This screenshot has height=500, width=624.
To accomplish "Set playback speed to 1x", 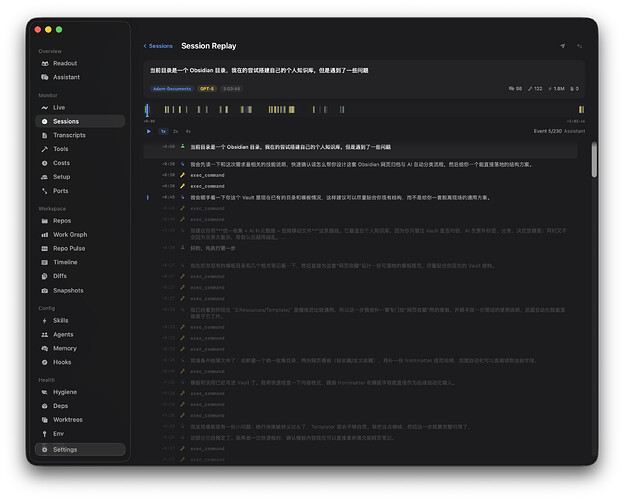I will [163, 131].
